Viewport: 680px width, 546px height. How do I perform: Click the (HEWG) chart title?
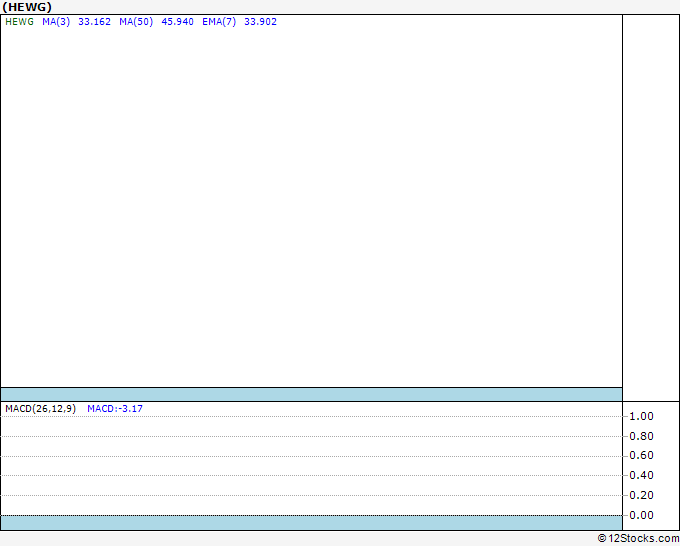[27, 7]
